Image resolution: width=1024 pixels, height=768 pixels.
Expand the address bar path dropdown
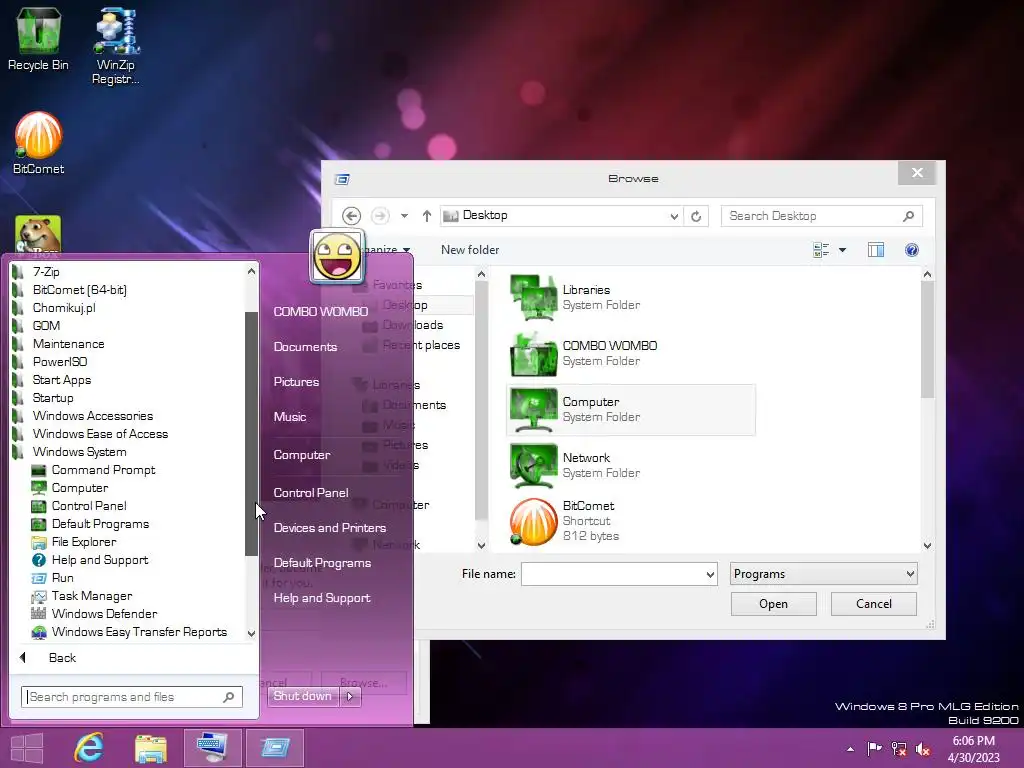pyautogui.click(x=674, y=216)
